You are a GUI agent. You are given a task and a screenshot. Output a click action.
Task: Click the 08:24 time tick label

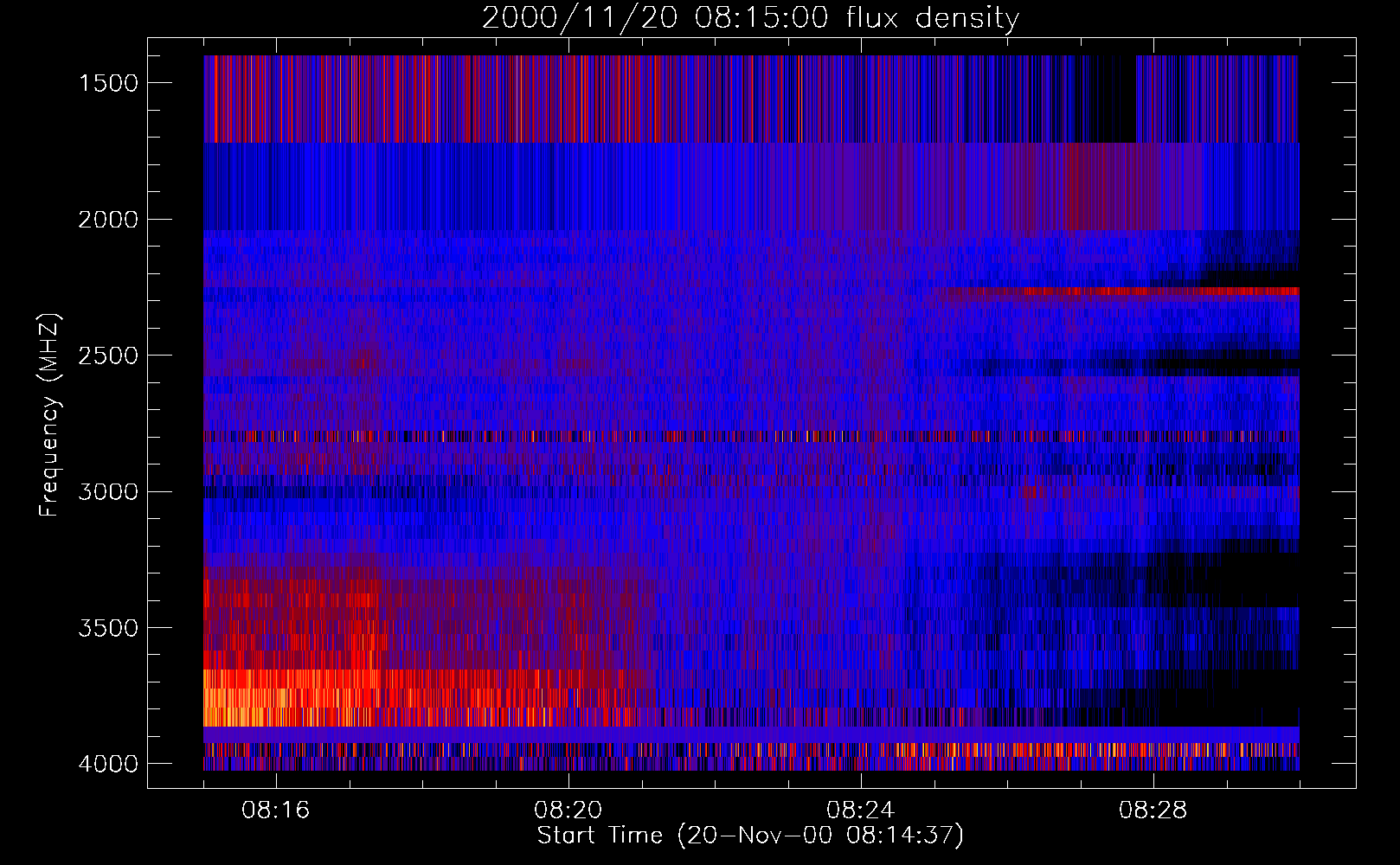click(861, 811)
